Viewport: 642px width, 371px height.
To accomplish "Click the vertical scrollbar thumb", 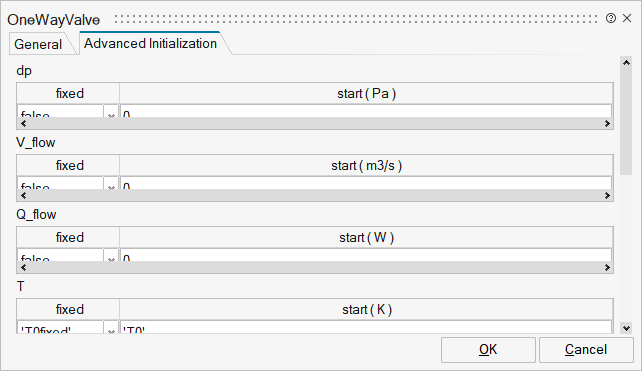I will [626, 122].
